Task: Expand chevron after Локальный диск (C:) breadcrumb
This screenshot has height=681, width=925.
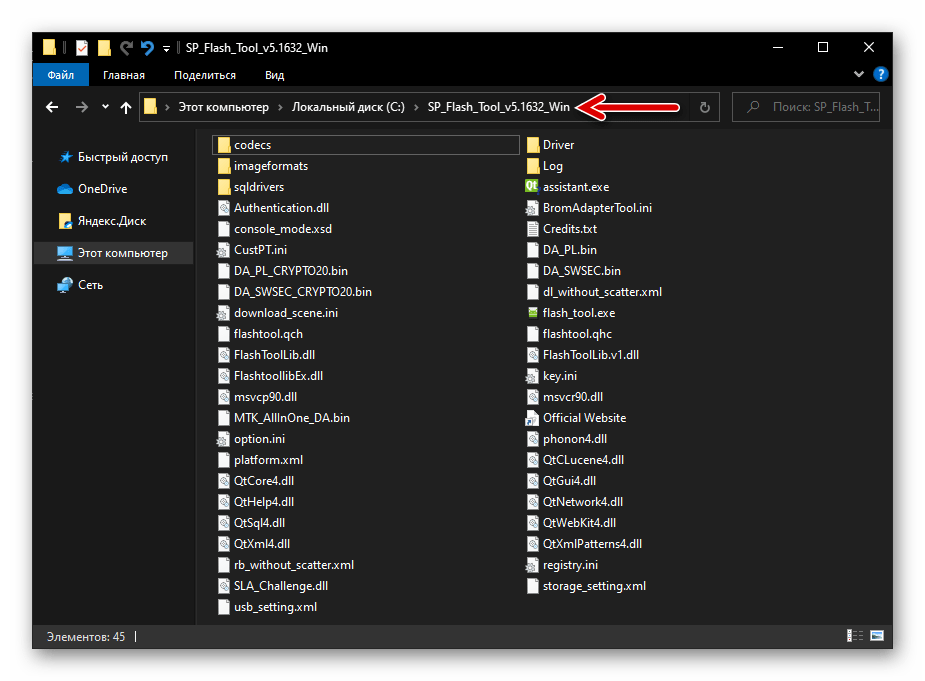Action: click(x=416, y=107)
